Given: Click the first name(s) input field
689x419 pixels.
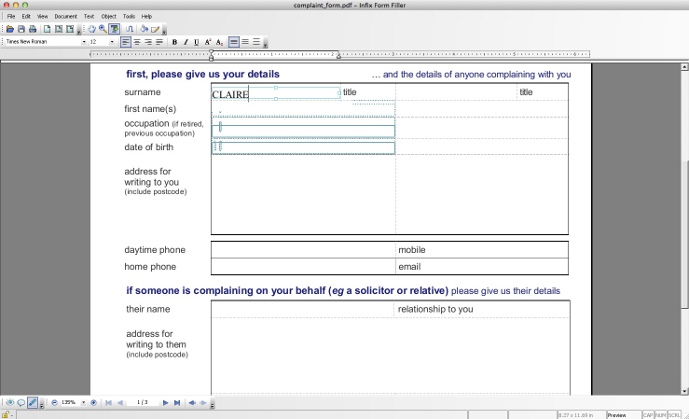Looking at the screenshot, I should [x=303, y=110].
